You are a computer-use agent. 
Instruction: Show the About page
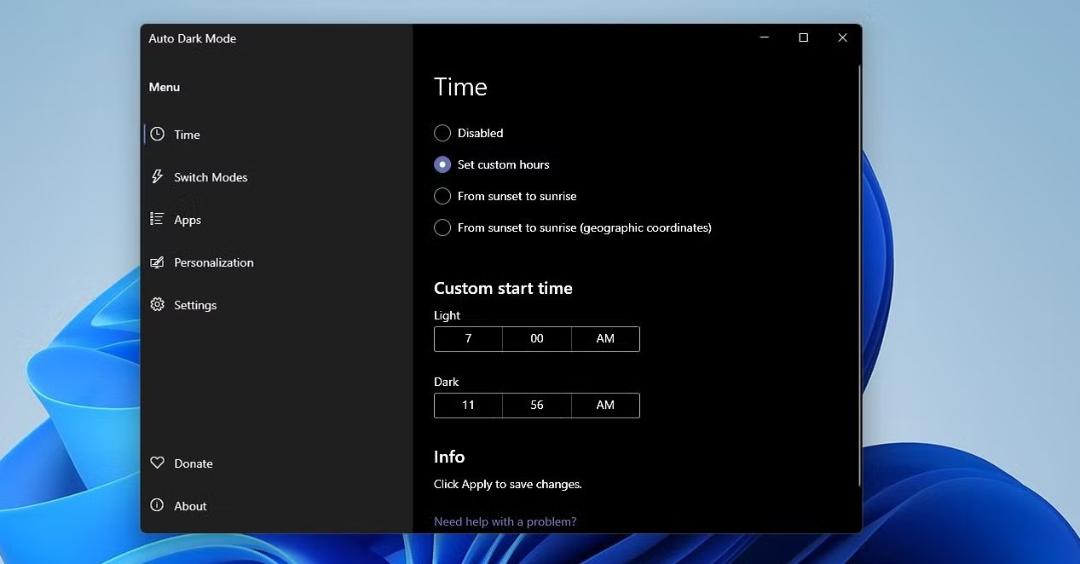190,506
